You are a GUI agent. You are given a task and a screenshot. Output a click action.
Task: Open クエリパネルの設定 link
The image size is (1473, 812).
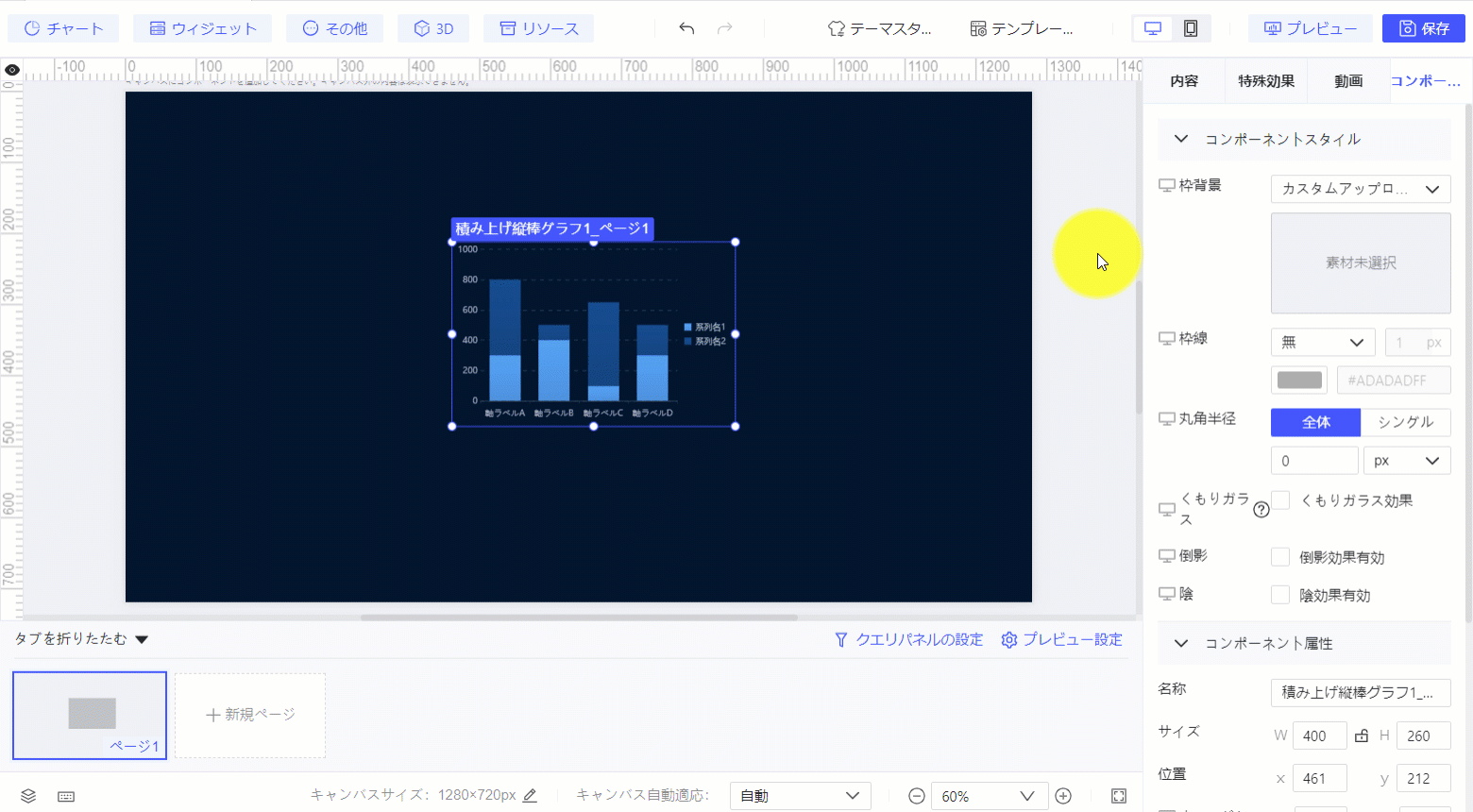coord(908,639)
